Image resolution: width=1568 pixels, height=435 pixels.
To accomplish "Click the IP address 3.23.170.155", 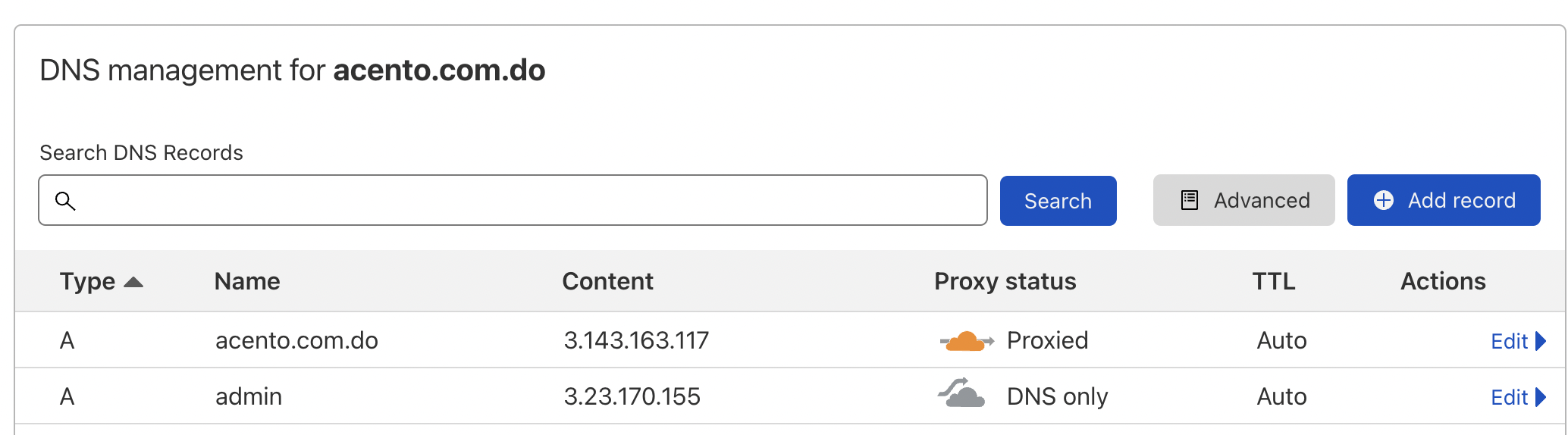I will coord(632,396).
